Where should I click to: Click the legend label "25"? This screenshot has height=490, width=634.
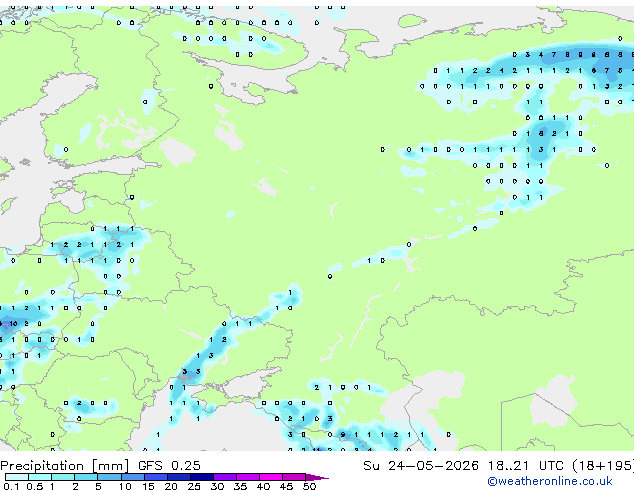194,486
